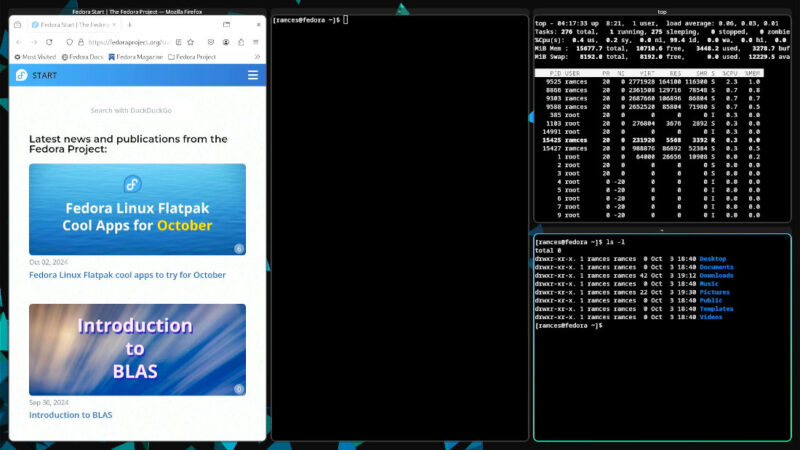Show site security padlock info

coord(81,42)
